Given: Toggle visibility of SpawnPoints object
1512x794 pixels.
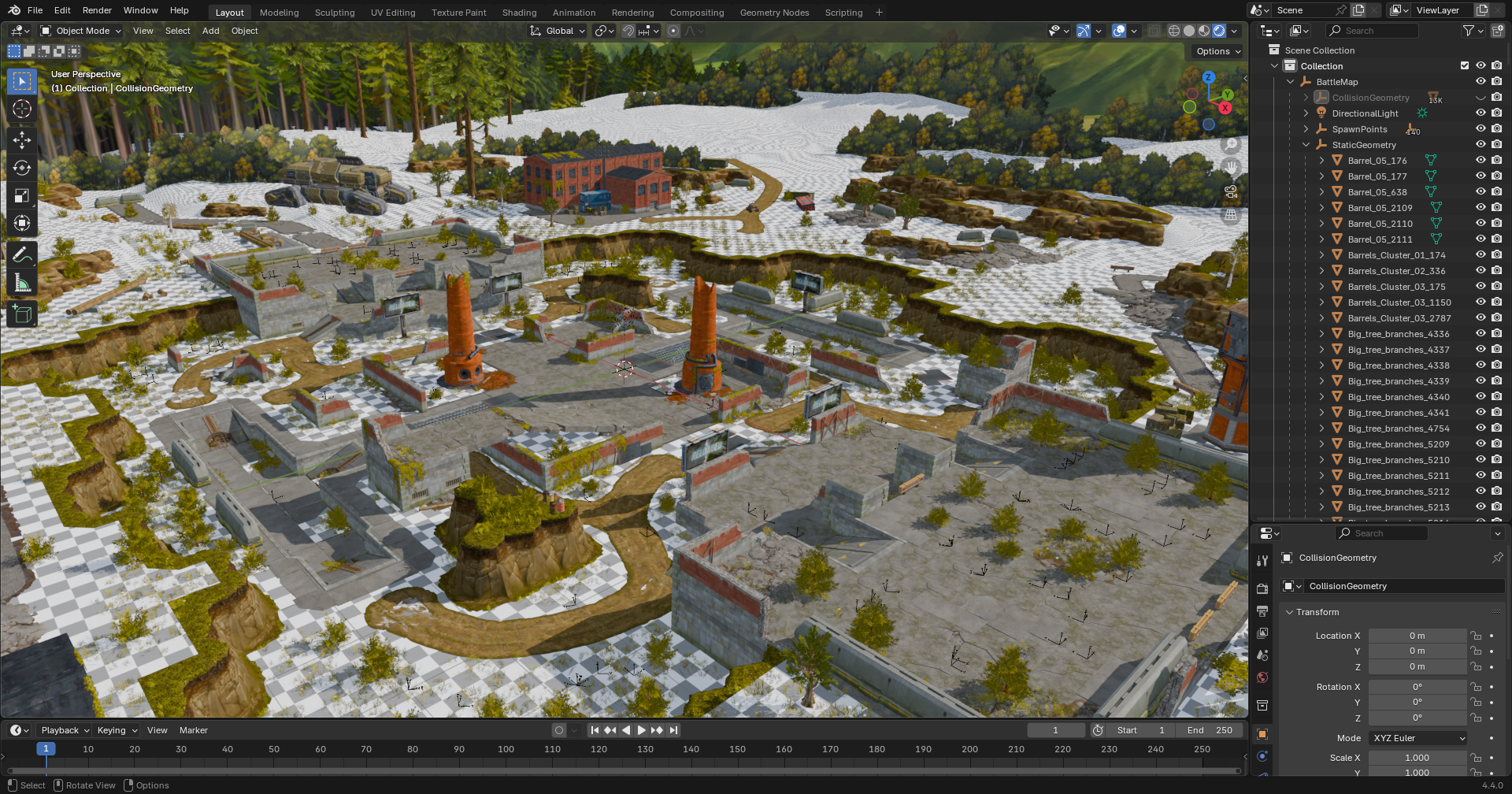Looking at the screenshot, I should [1480, 129].
